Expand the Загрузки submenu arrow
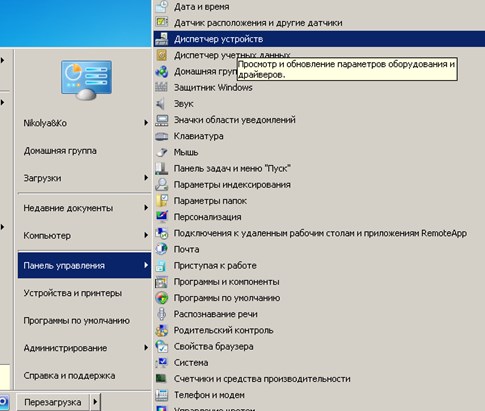Screen dimensions: 485x411 click(146, 178)
